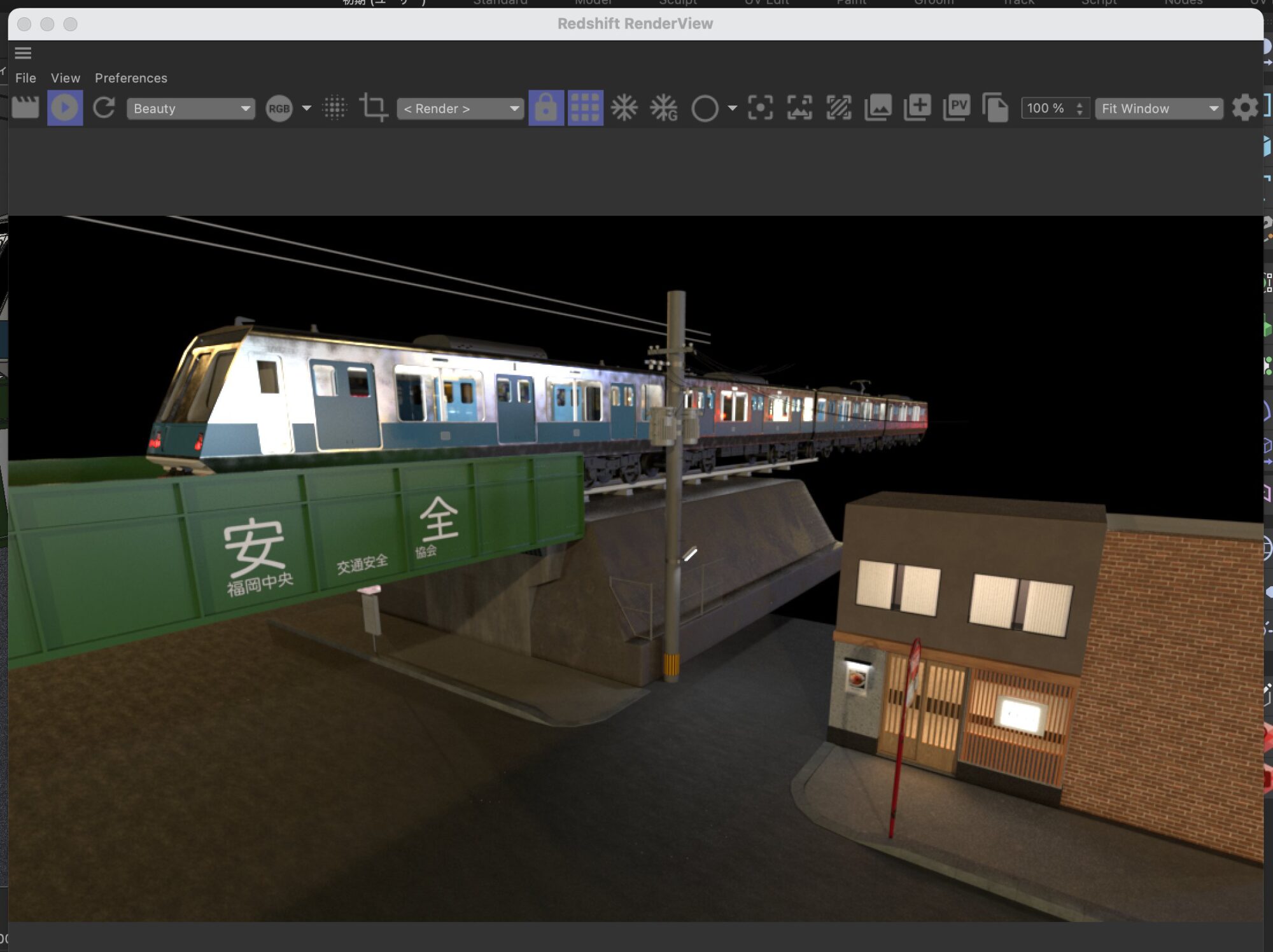Open the File menu
This screenshot has height=952, width=1273.
click(x=25, y=78)
